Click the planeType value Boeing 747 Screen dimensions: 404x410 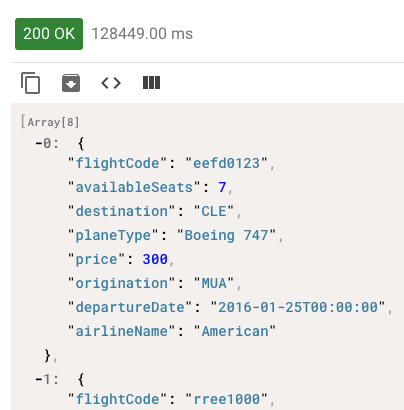(226, 235)
